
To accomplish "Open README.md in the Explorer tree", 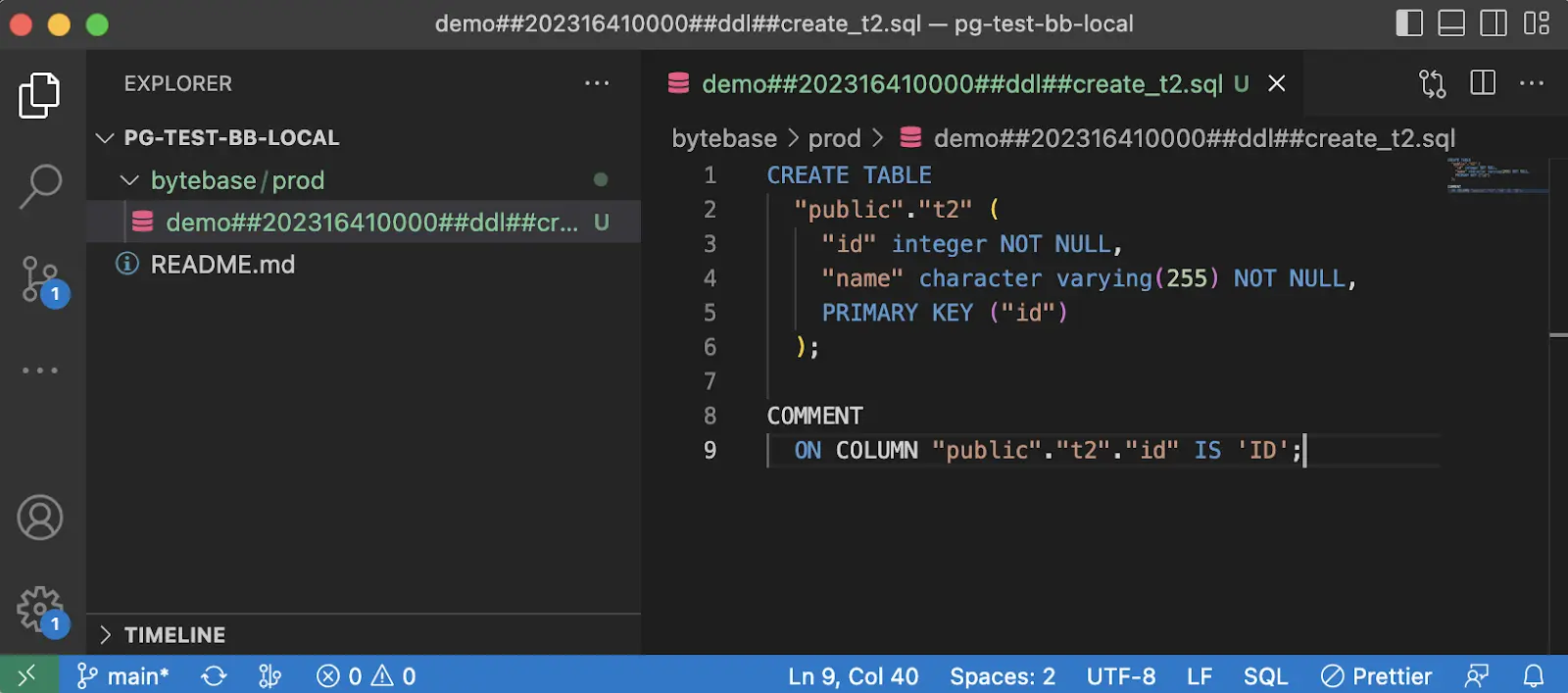I will coord(364,265).
